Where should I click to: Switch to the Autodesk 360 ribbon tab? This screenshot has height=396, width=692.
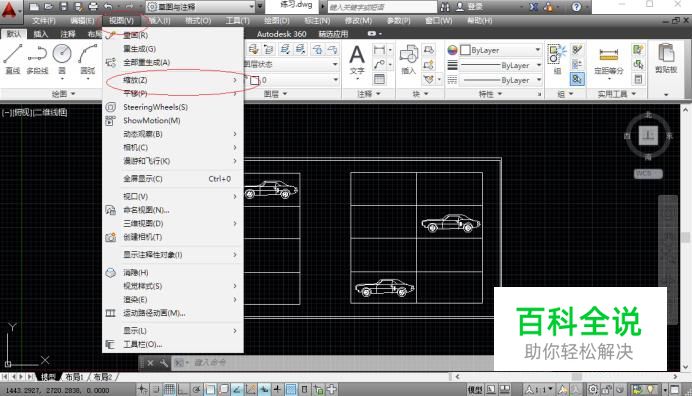(x=281, y=34)
